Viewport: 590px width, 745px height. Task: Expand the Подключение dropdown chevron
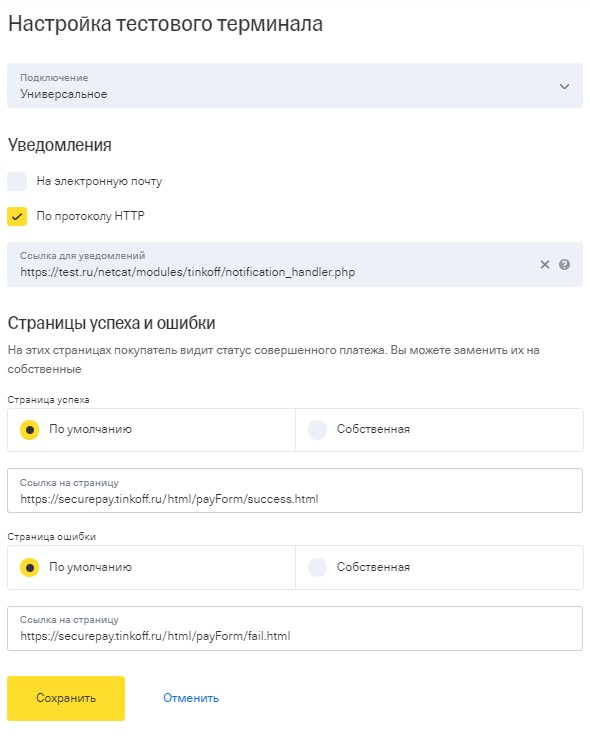point(564,86)
